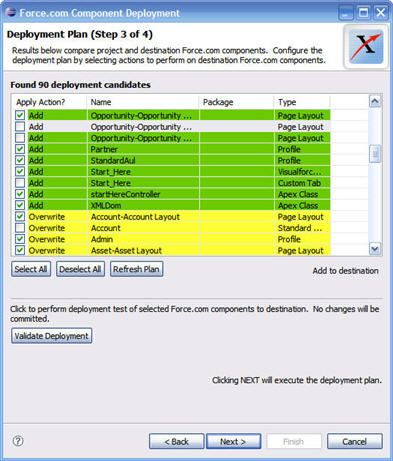Check the Start_Here Custom Tab checkbox
This screenshot has width=393, height=461.
[20, 183]
